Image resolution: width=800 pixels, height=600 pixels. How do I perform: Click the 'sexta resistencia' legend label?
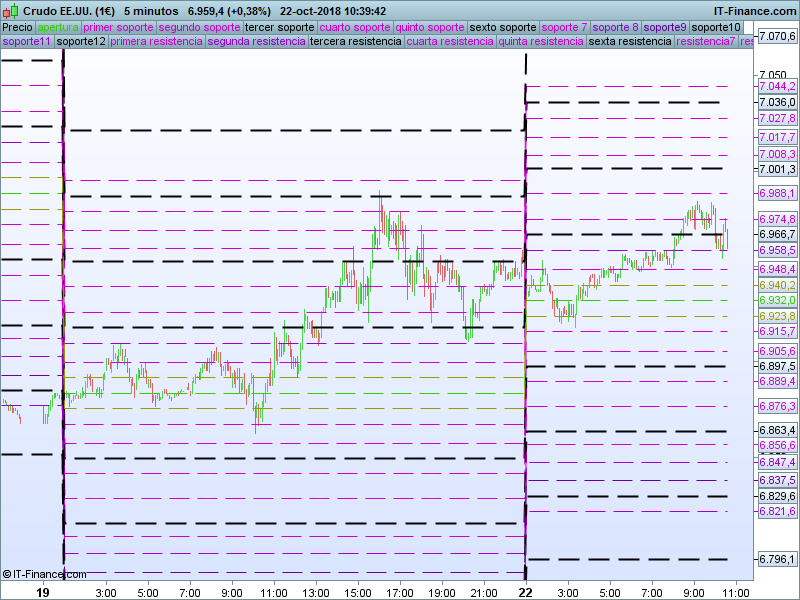630,42
